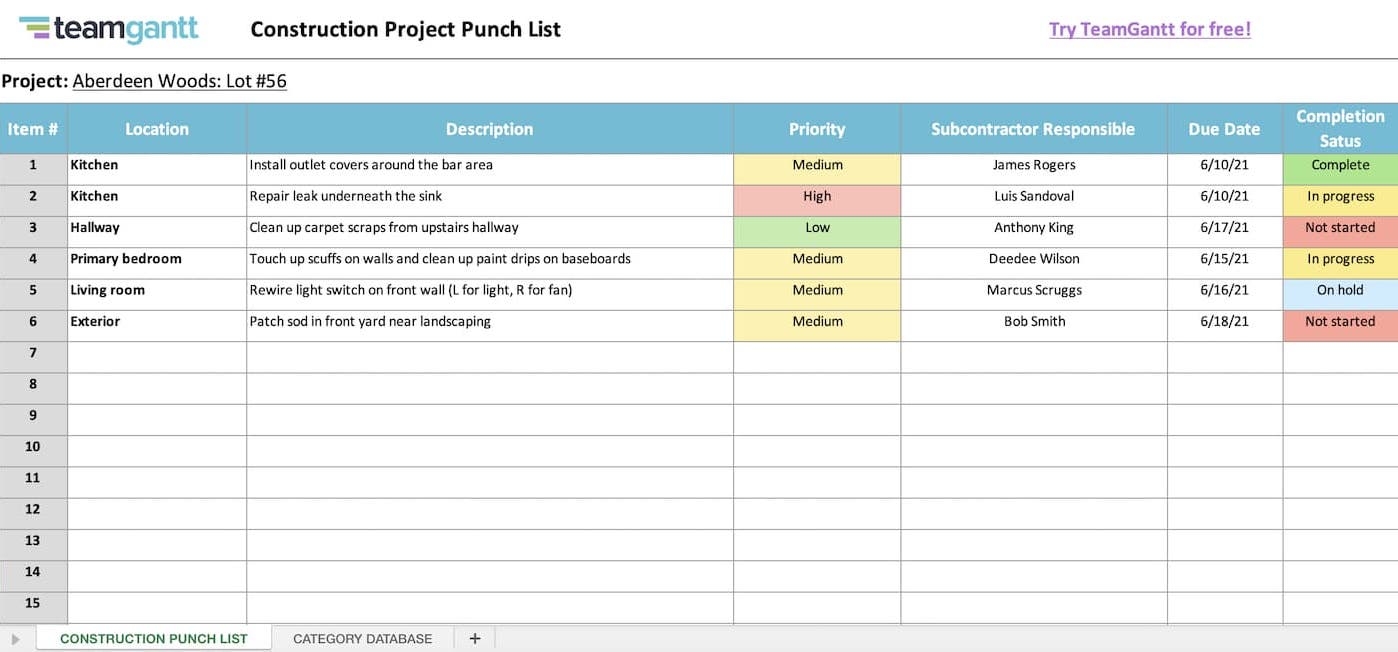Select the High priority cell for item 2

(x=816, y=196)
